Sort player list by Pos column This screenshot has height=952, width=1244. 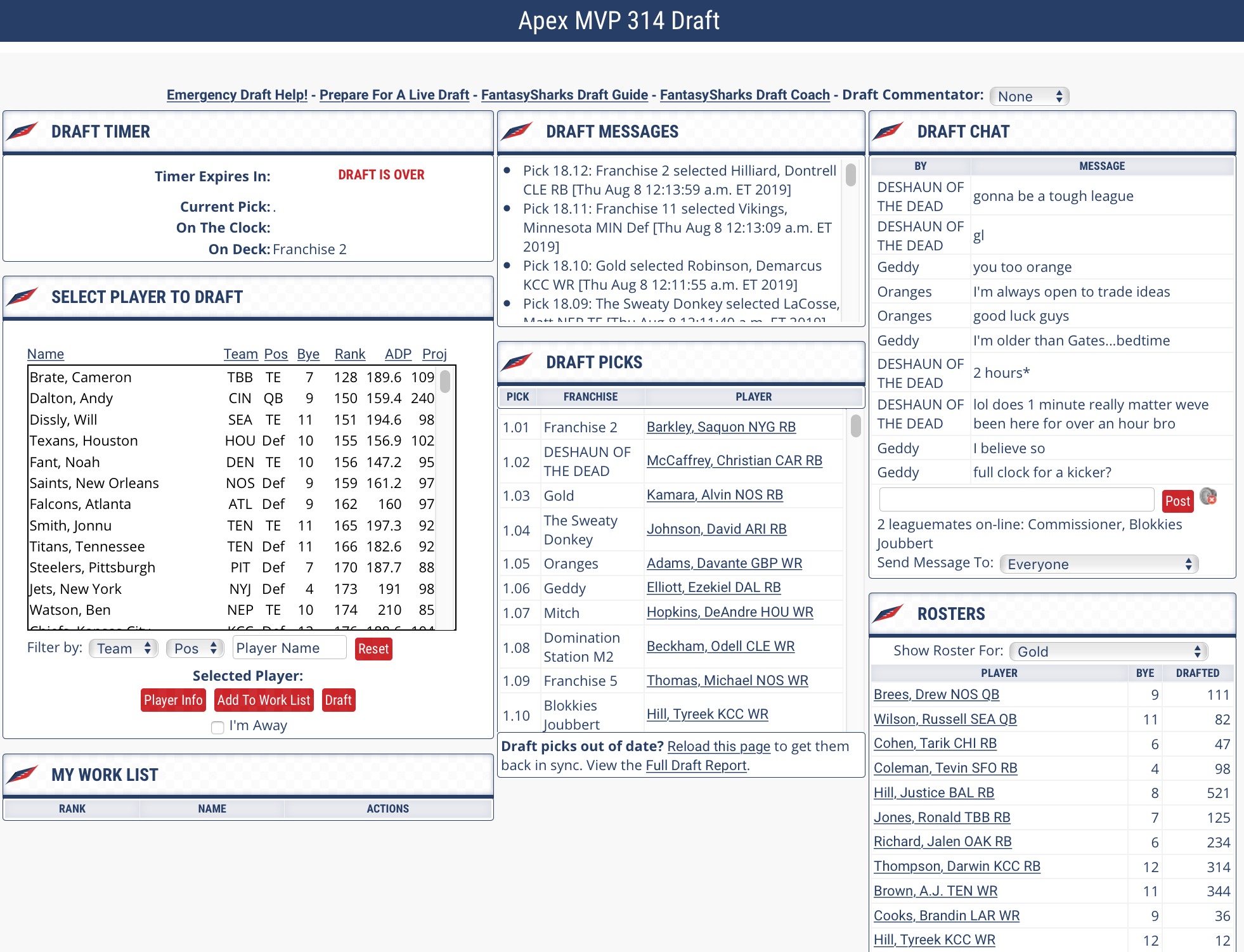(x=276, y=354)
